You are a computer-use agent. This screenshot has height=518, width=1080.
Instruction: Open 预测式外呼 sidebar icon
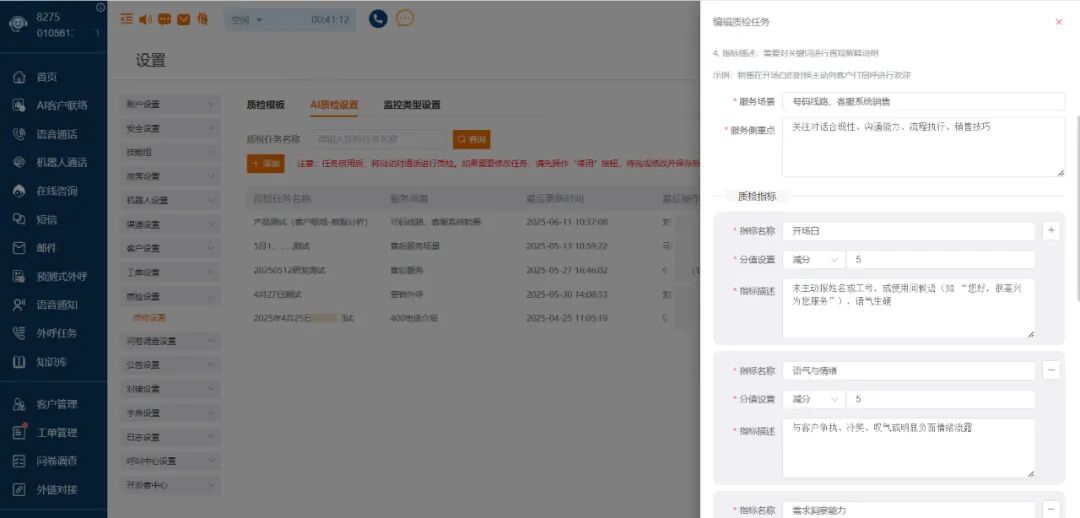click(x=19, y=276)
